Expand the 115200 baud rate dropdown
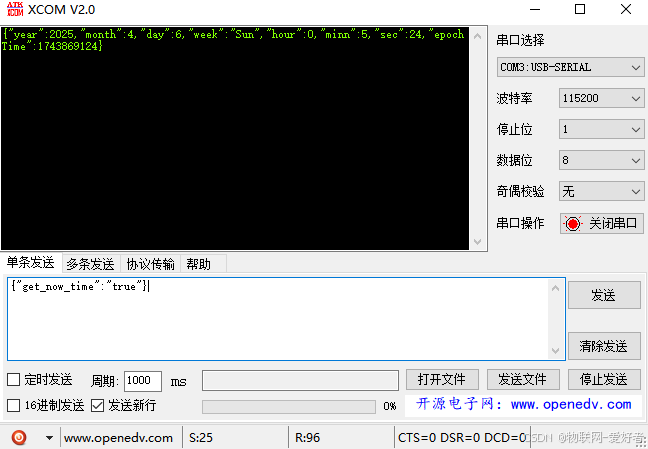Image resolution: width=648 pixels, height=449 pixels. (x=601, y=98)
